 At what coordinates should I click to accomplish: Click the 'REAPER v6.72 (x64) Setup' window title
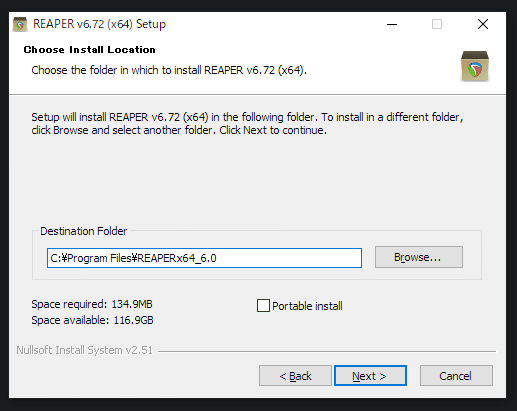(99, 24)
